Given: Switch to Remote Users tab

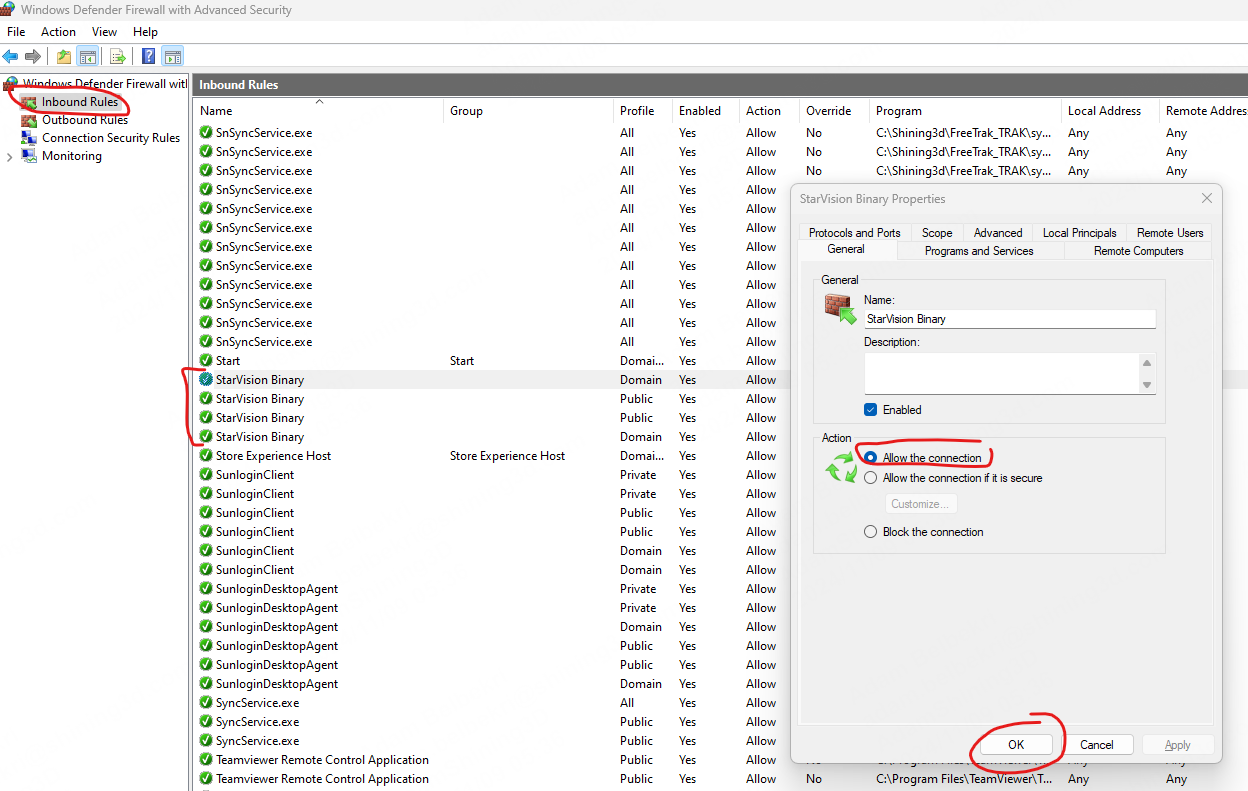Looking at the screenshot, I should click(x=1170, y=232).
